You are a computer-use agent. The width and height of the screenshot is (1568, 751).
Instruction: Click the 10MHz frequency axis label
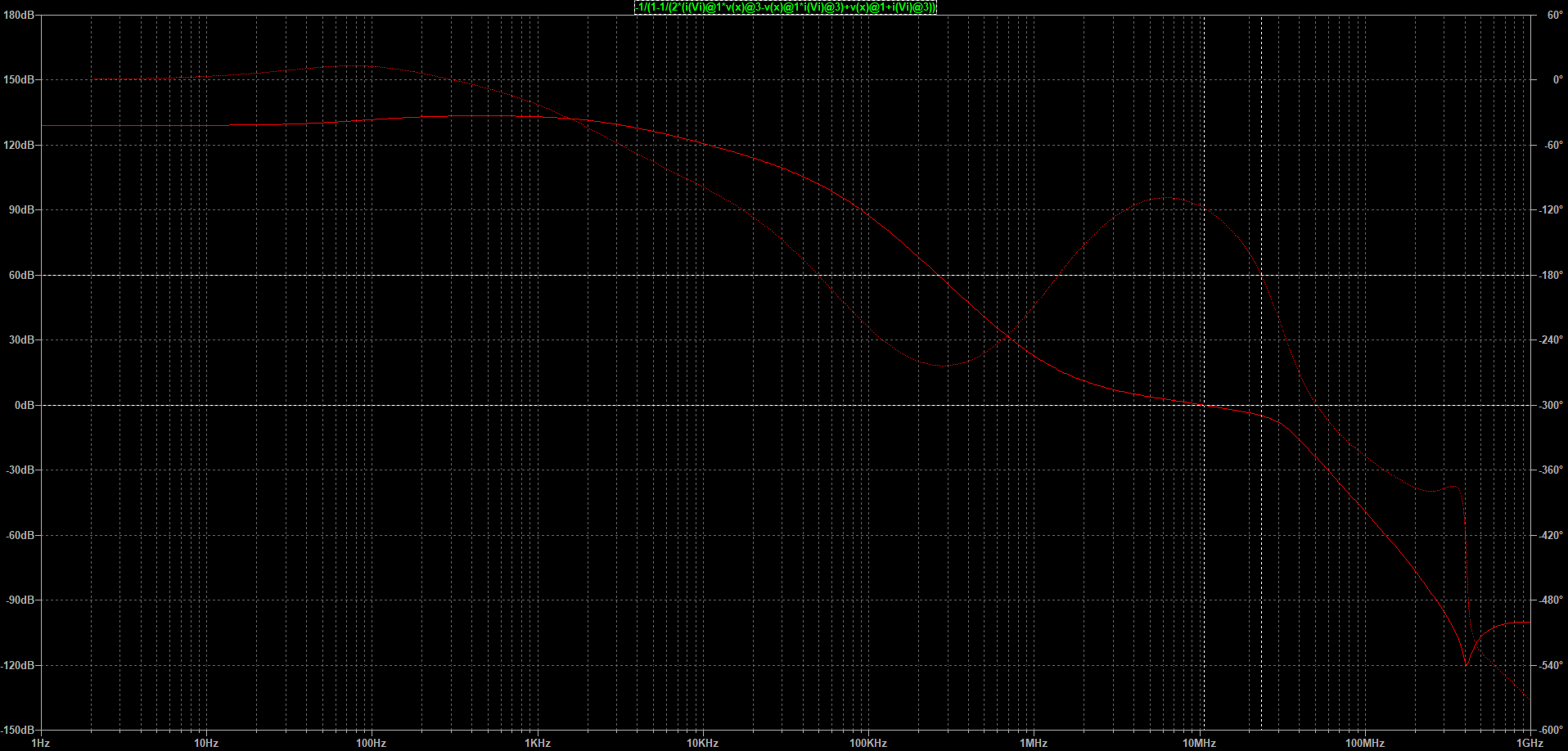(x=1199, y=743)
